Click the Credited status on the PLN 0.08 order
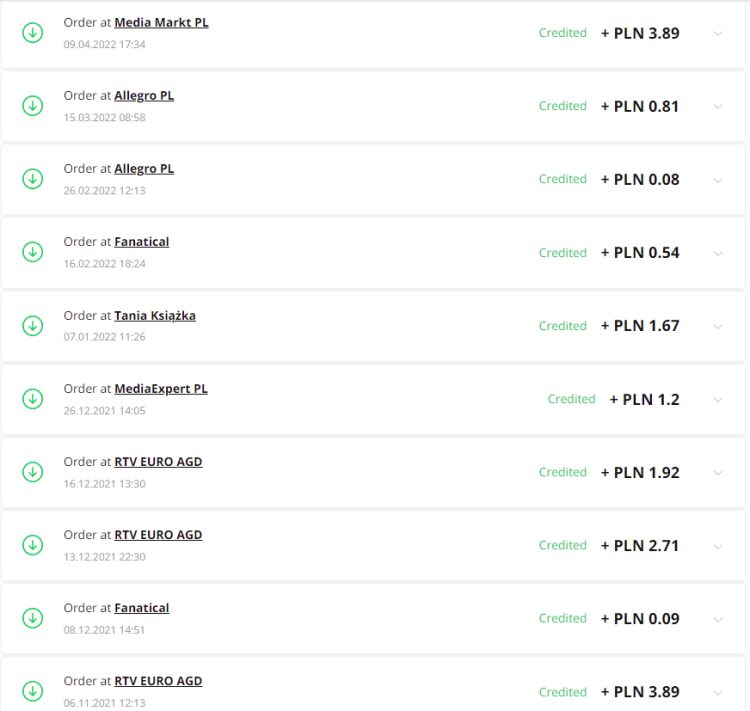The width and height of the screenshot is (750, 711). [x=562, y=179]
